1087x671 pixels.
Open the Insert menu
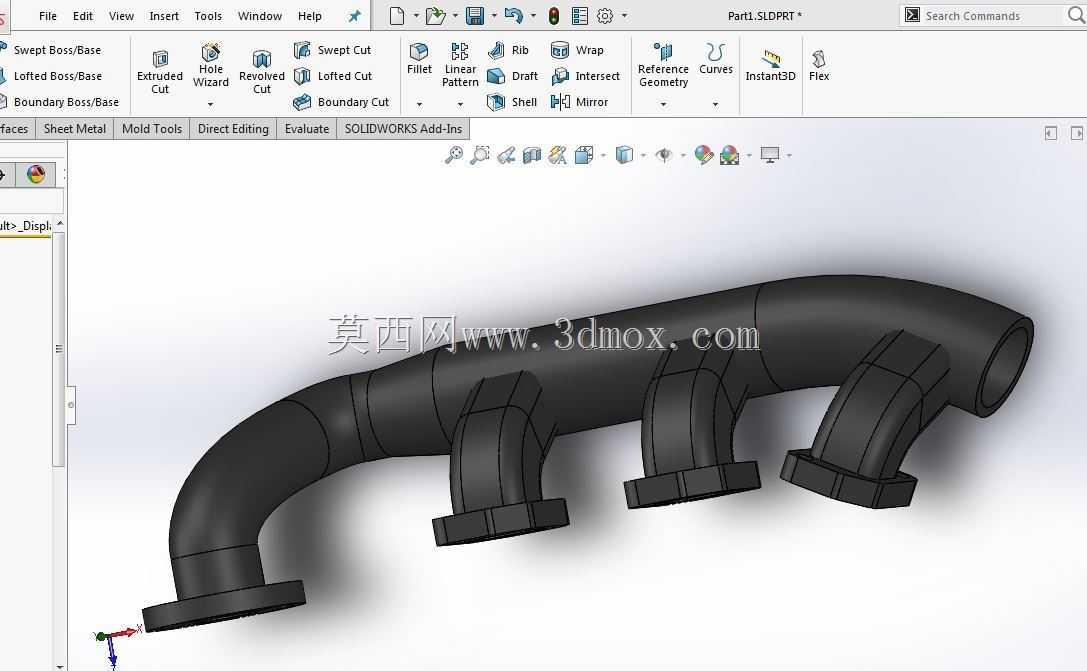coord(164,16)
